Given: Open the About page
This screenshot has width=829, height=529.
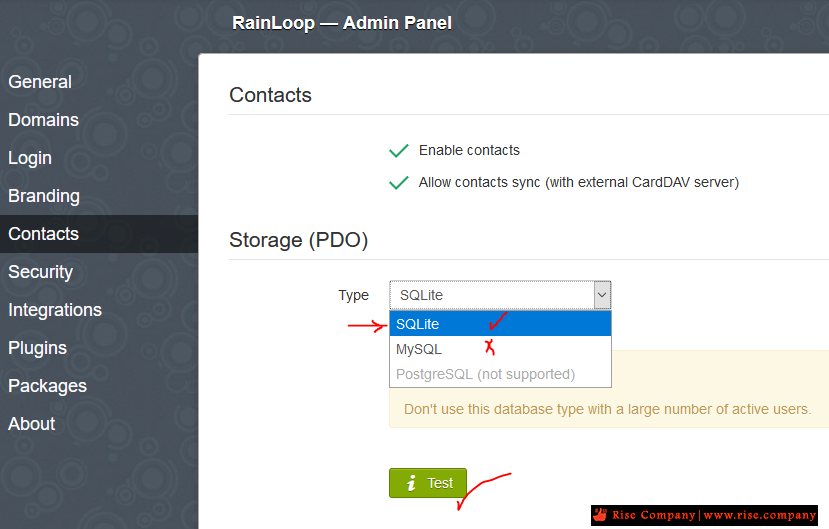Looking at the screenshot, I should [32, 424].
